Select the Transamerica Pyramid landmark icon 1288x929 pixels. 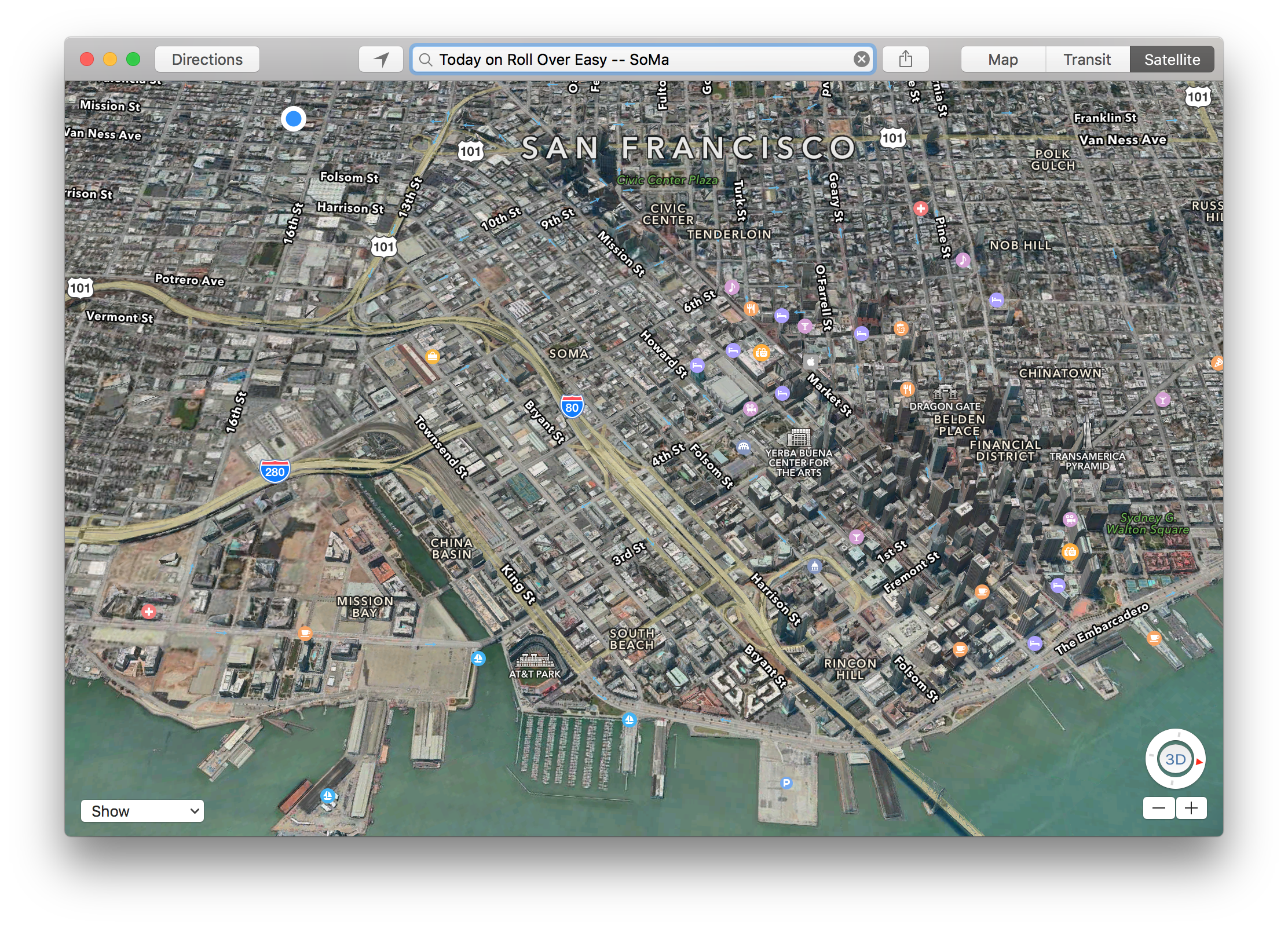tap(1088, 433)
